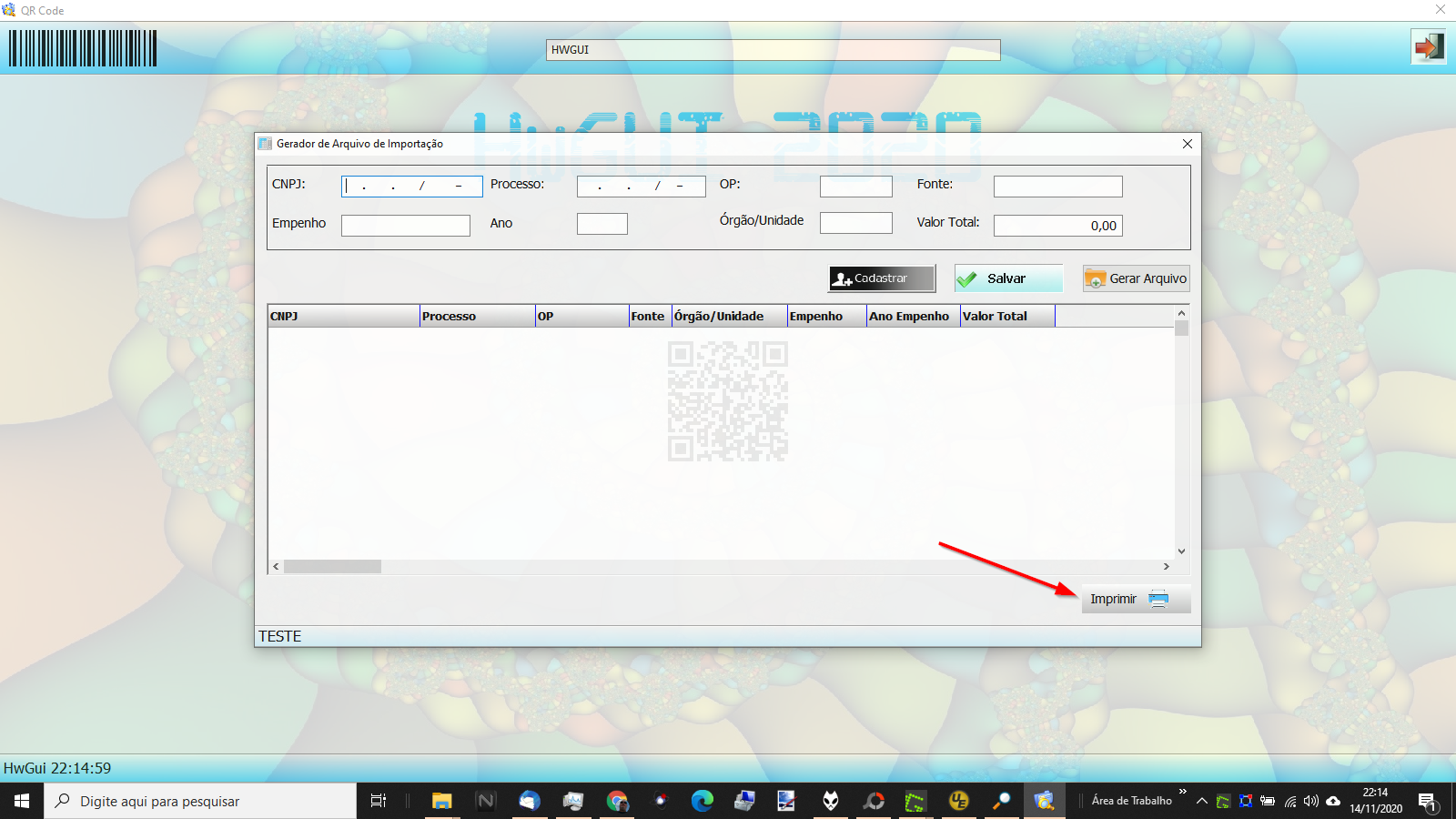Click the grid's scroll left arrow

pos(276,566)
